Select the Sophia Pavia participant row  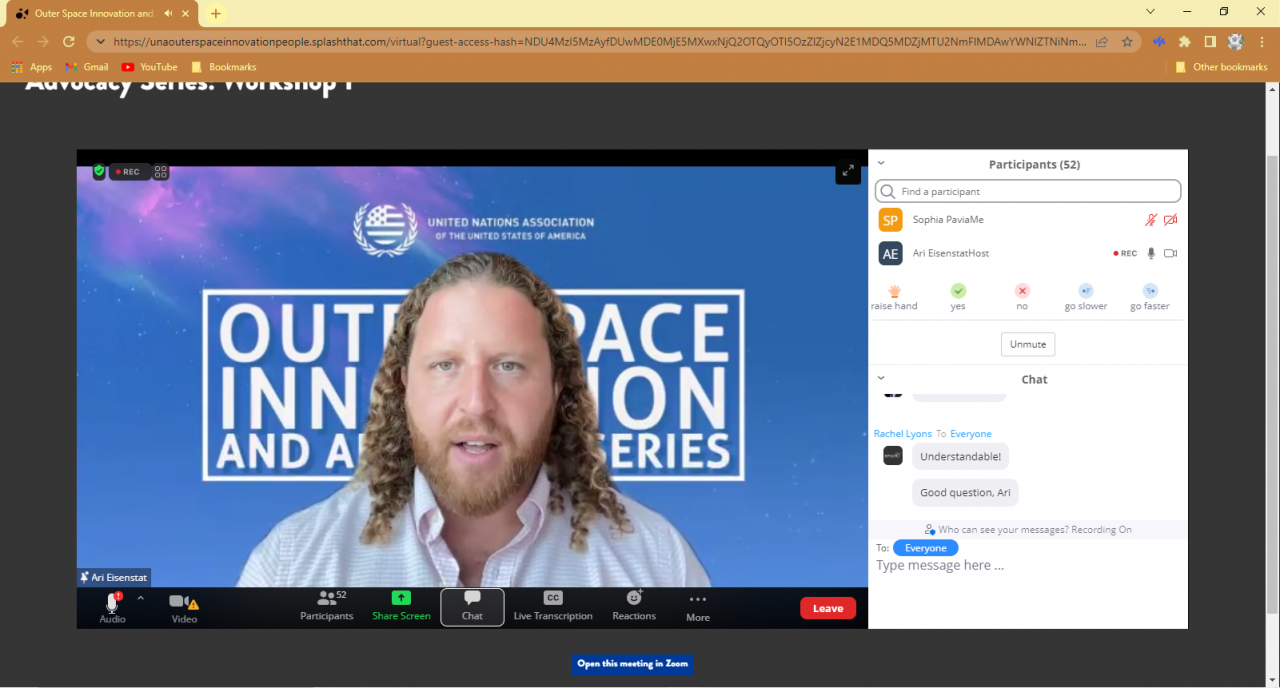[1028, 220]
